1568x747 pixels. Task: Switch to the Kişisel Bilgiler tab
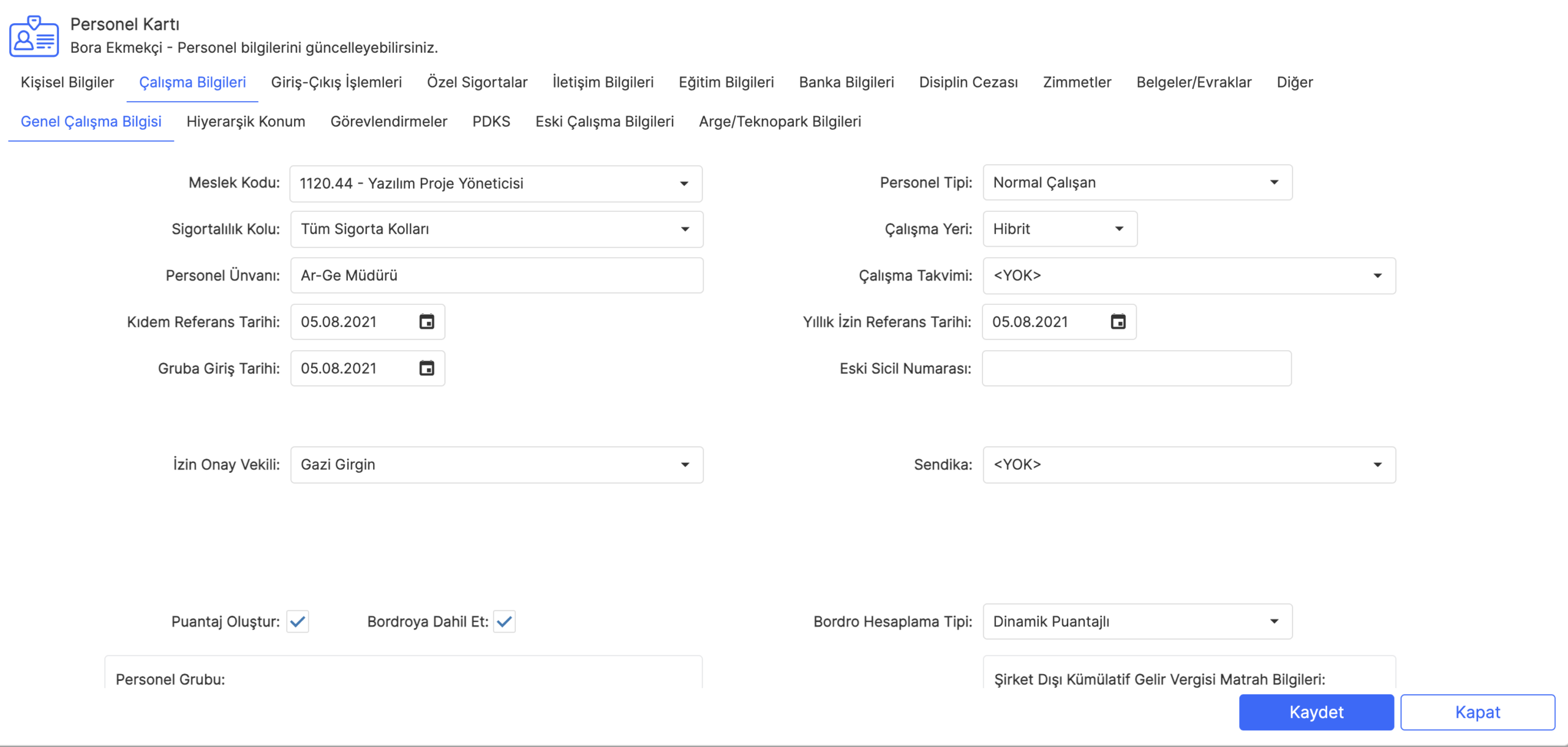click(x=67, y=82)
